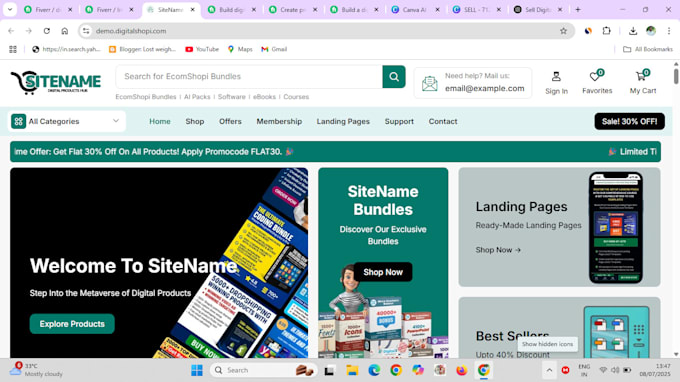
Task: Open Chrome downloads icon
Action: pos(633,31)
